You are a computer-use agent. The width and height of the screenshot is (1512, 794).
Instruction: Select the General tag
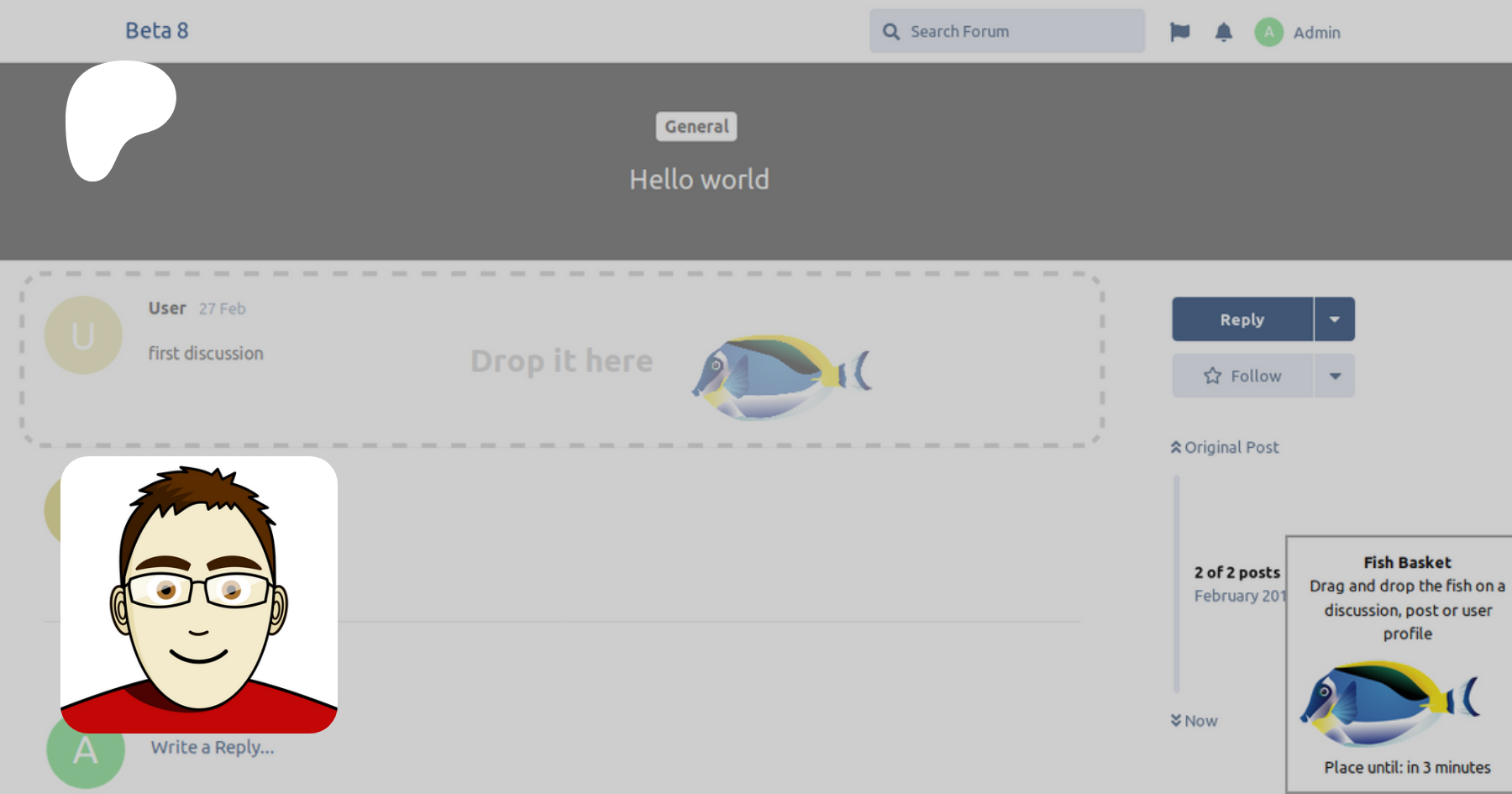(x=696, y=127)
